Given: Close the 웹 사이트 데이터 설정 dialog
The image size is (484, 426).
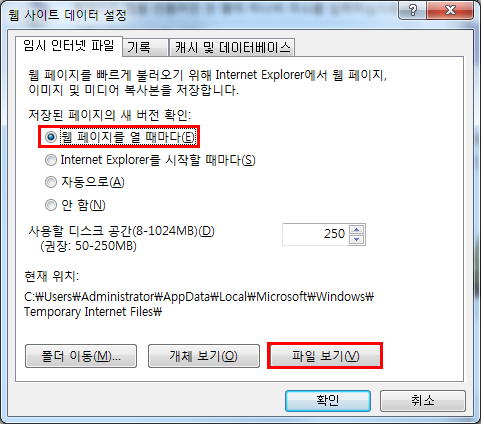Looking at the screenshot, I should tap(450, 10).
